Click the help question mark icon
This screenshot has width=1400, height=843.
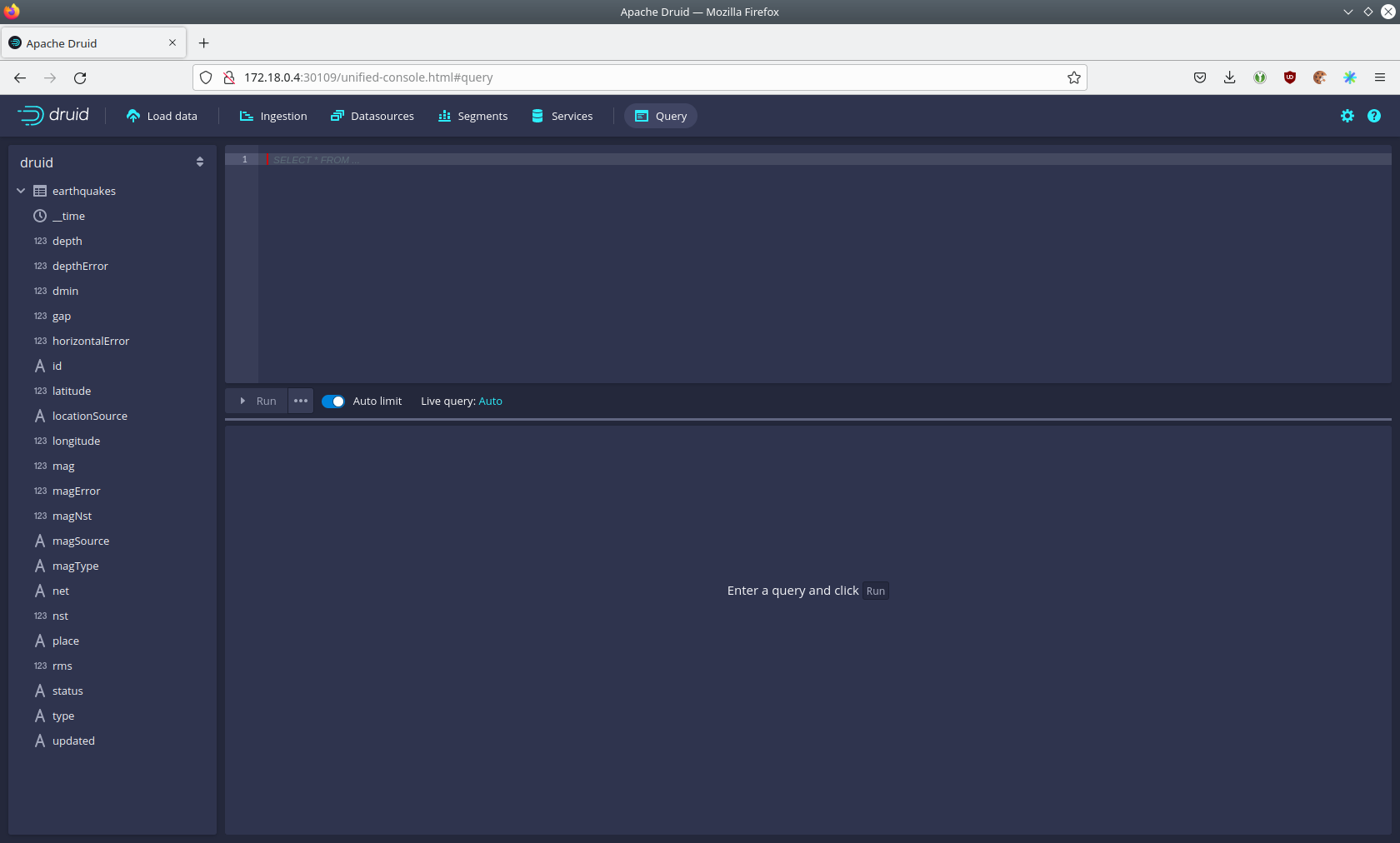1373,116
